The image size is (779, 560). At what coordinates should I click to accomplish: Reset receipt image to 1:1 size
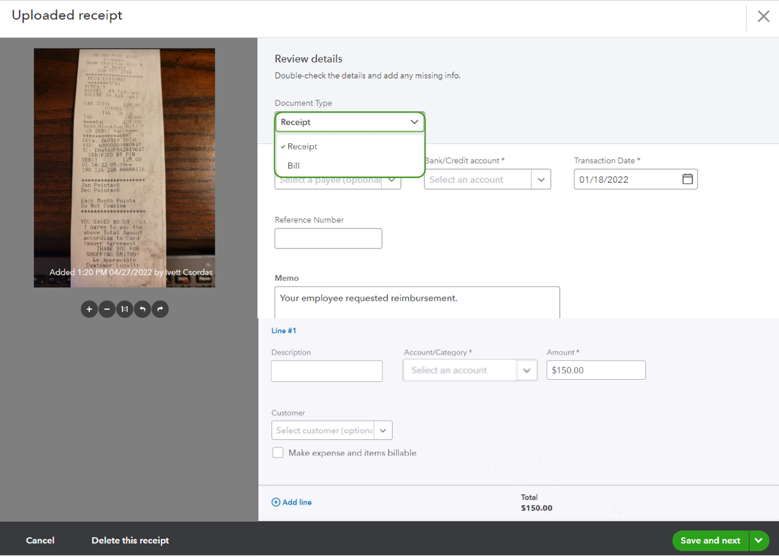(x=124, y=309)
